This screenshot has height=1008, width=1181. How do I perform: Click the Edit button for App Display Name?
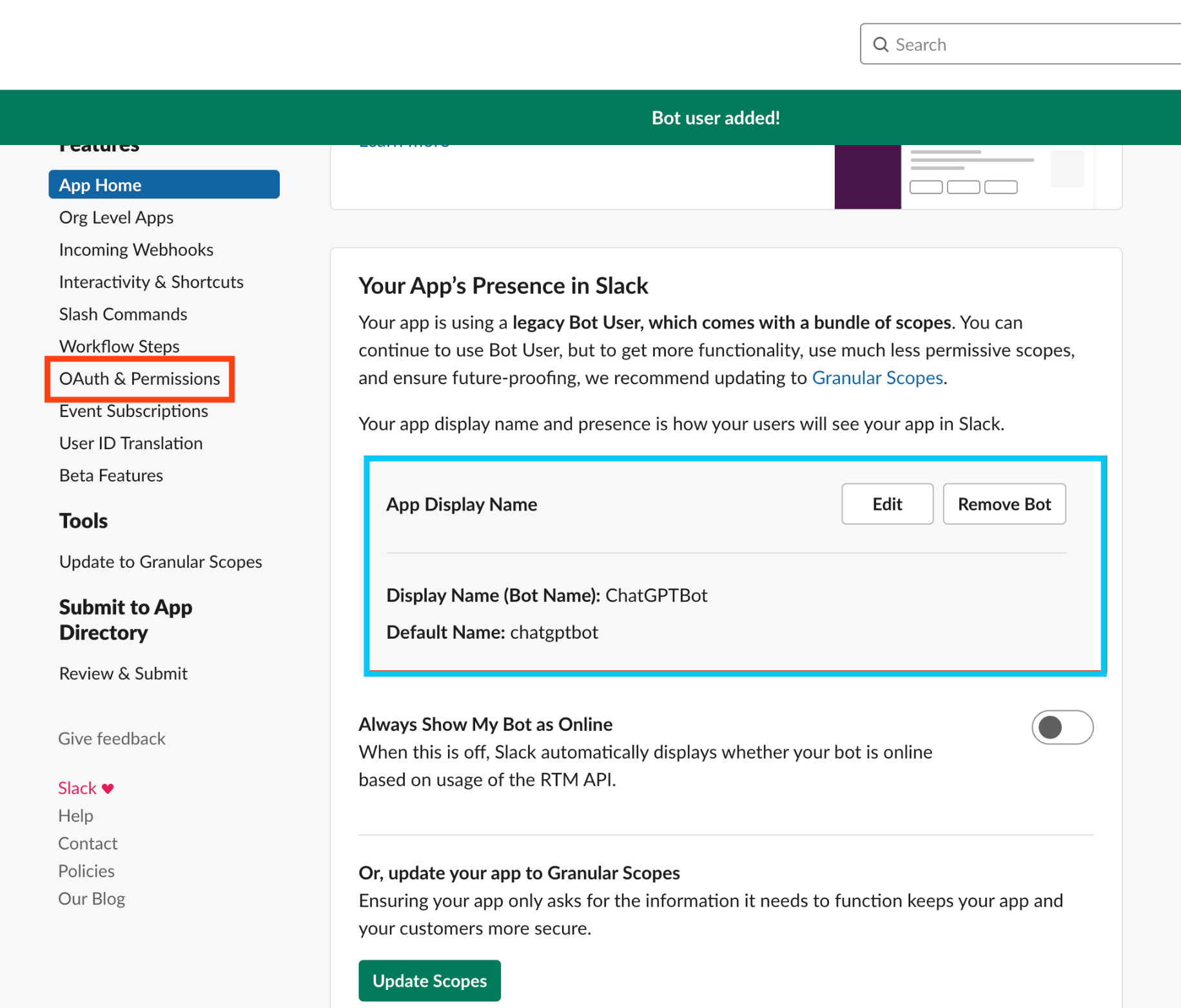coord(887,504)
